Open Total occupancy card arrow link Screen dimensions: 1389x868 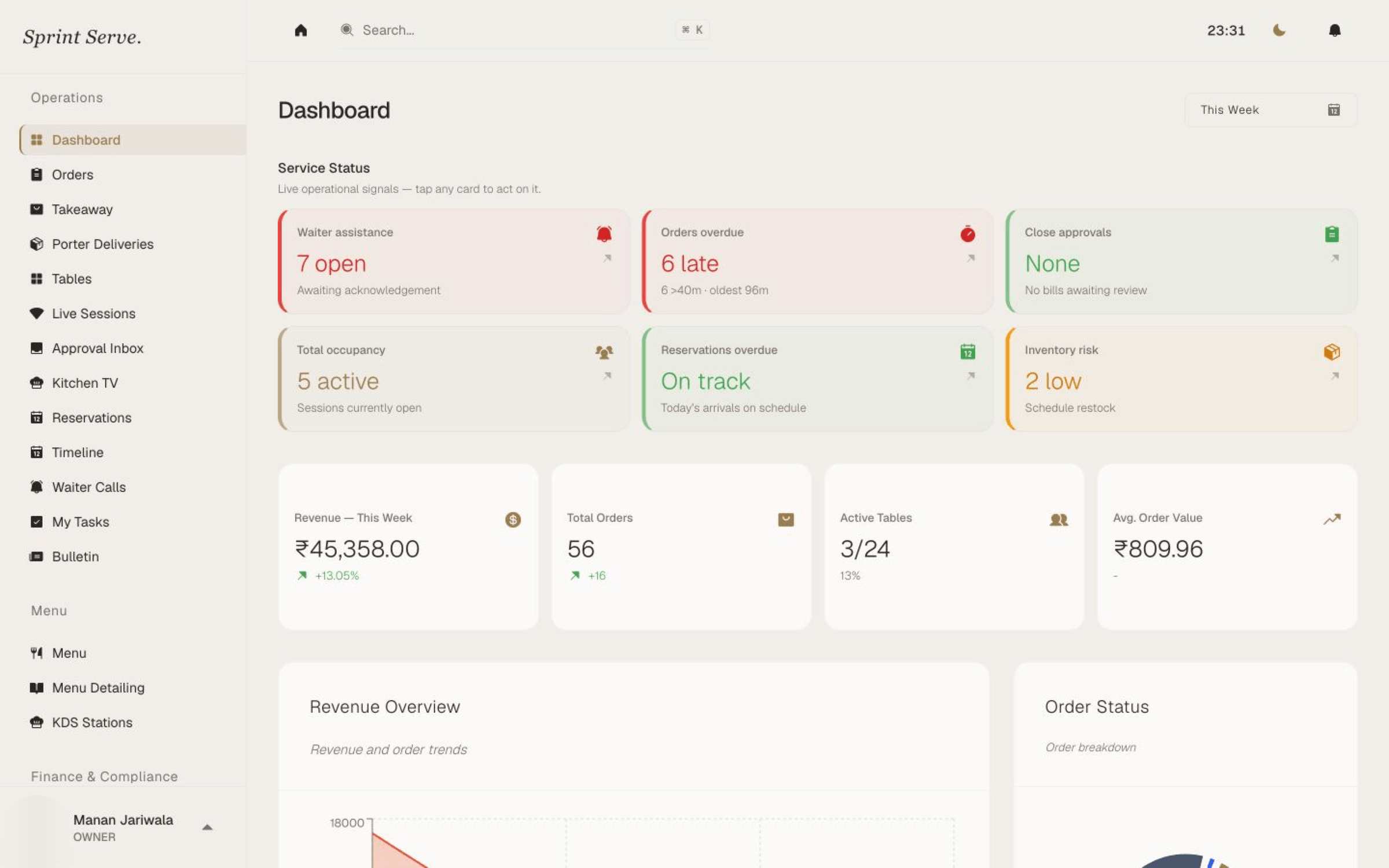click(607, 376)
